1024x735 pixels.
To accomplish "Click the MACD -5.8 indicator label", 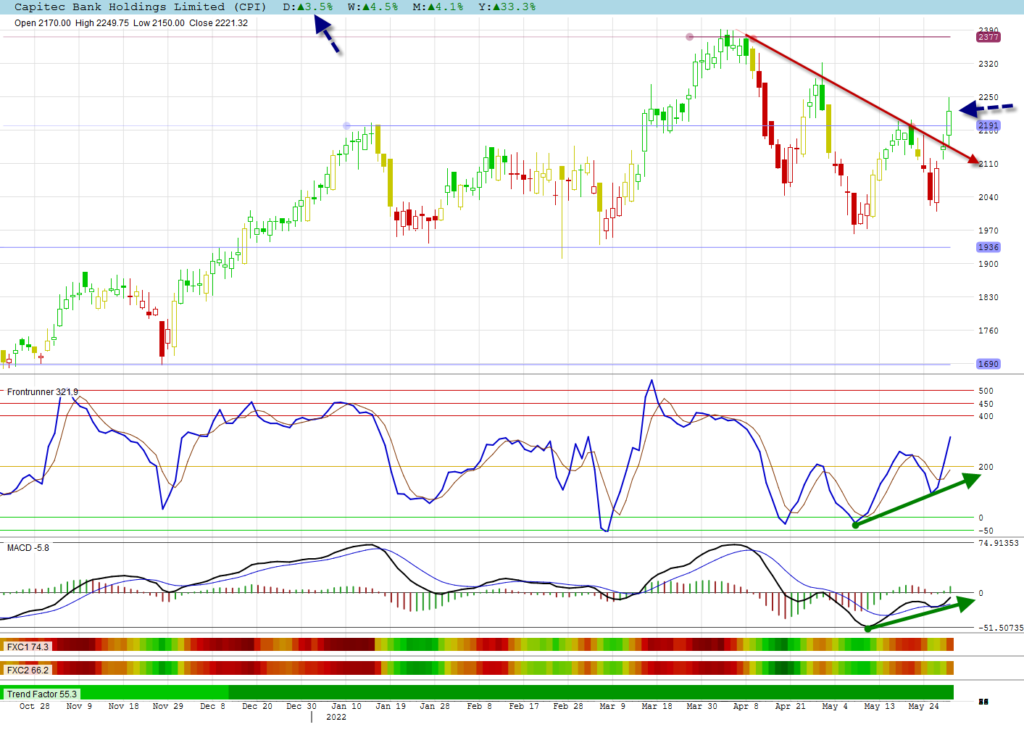I will point(28,547).
